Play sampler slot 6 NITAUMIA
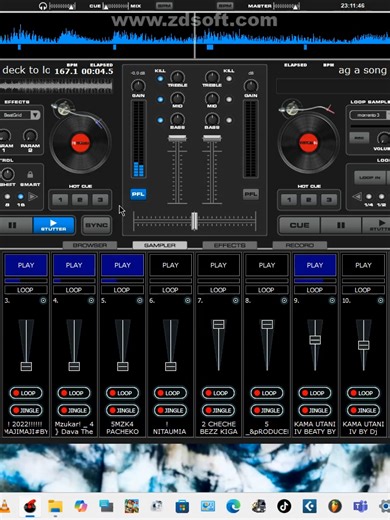390x520 pixels. pyautogui.click(x=170, y=265)
